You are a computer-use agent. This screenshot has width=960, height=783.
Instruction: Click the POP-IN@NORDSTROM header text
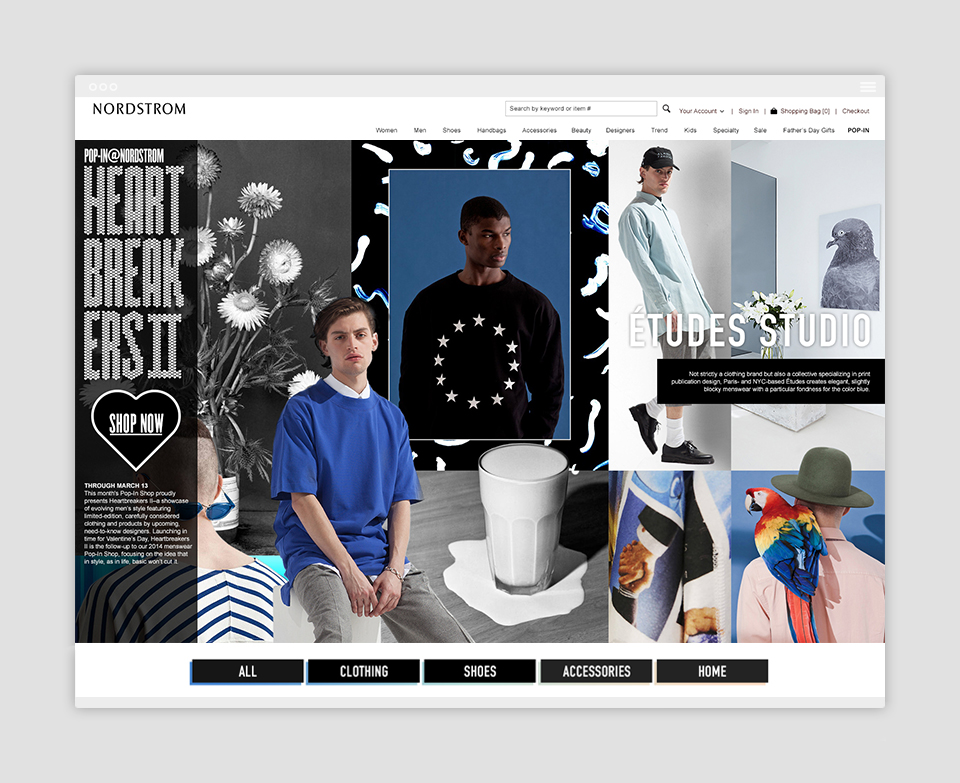(124, 155)
